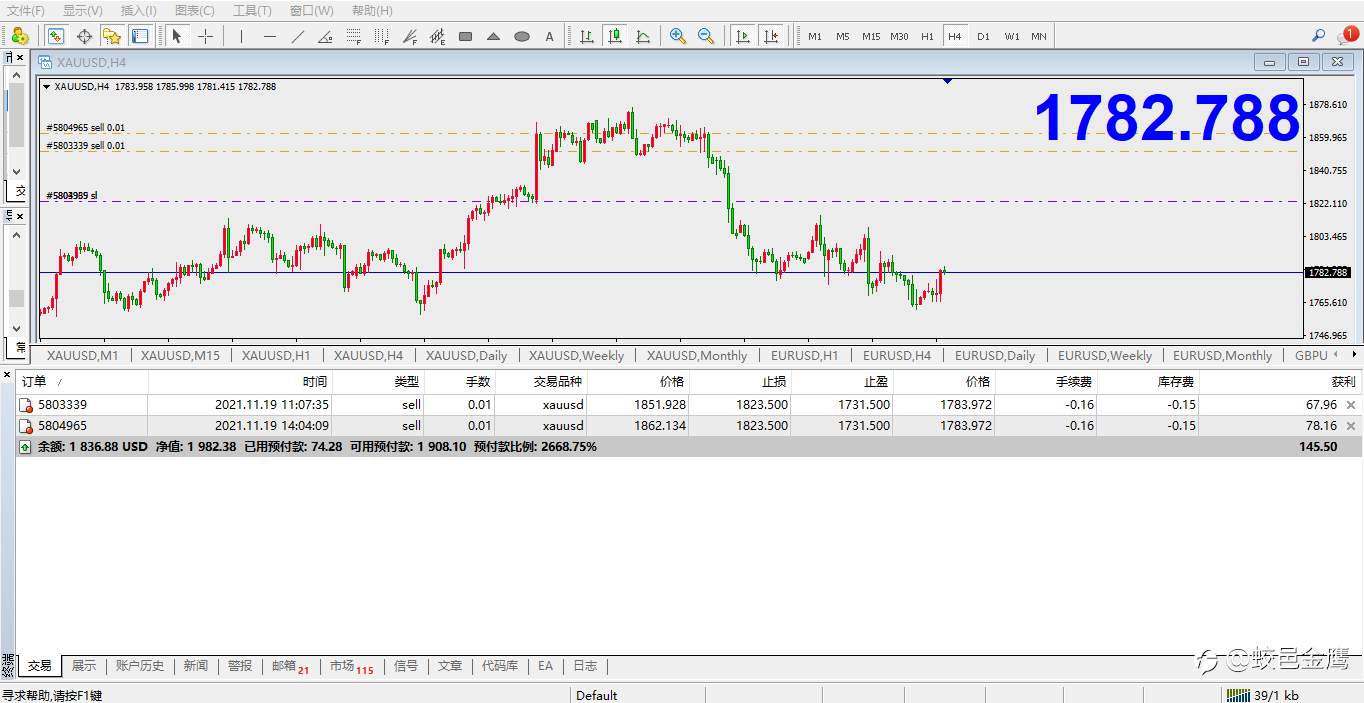Image resolution: width=1364 pixels, height=703 pixels.
Task: Open the accounts icon in toolbar
Action: (x=19, y=36)
